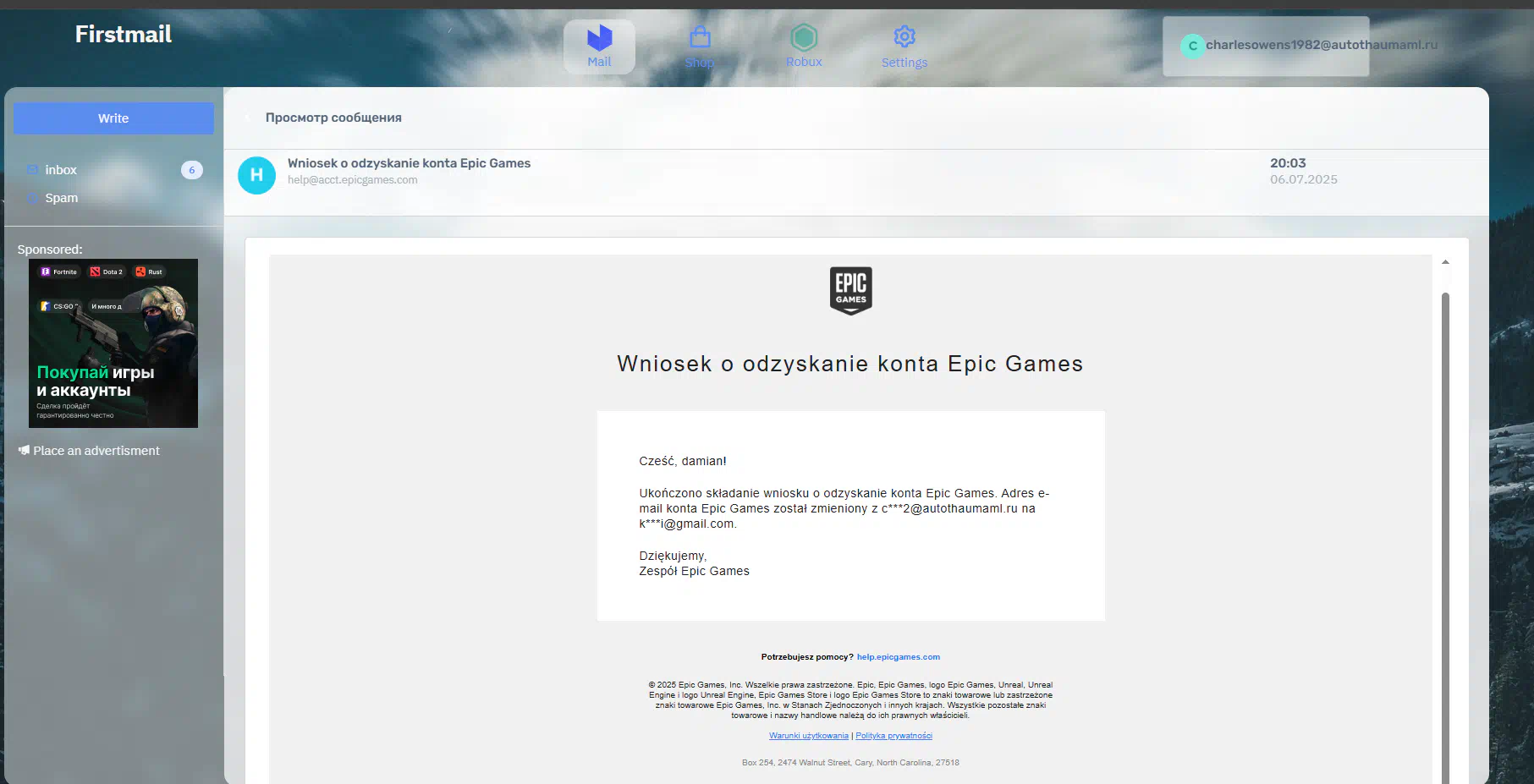Screen dimensions: 1534x784
Task: Click the Rust tag in the sponsored ad
Action: 150,271
